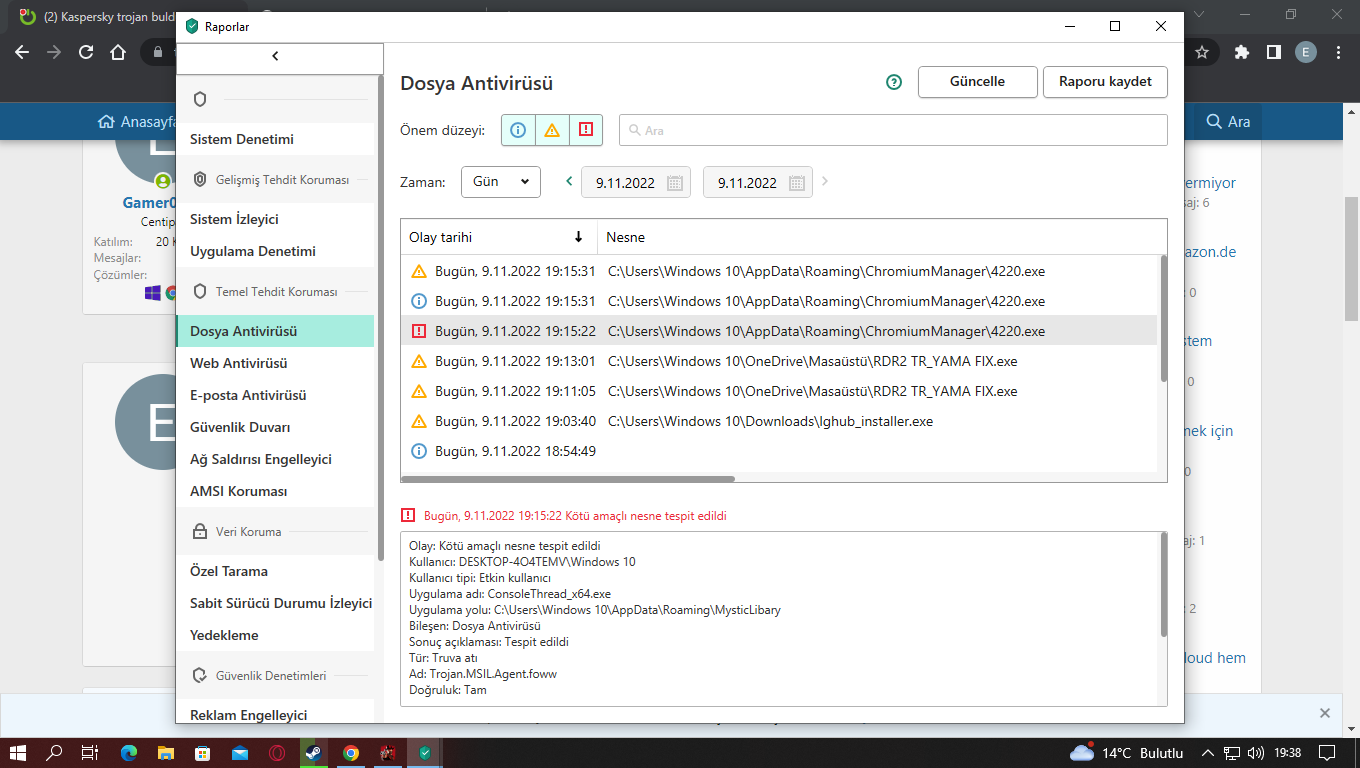1360x768 pixels.
Task: Open Windows taskbar search
Action: coord(54,753)
